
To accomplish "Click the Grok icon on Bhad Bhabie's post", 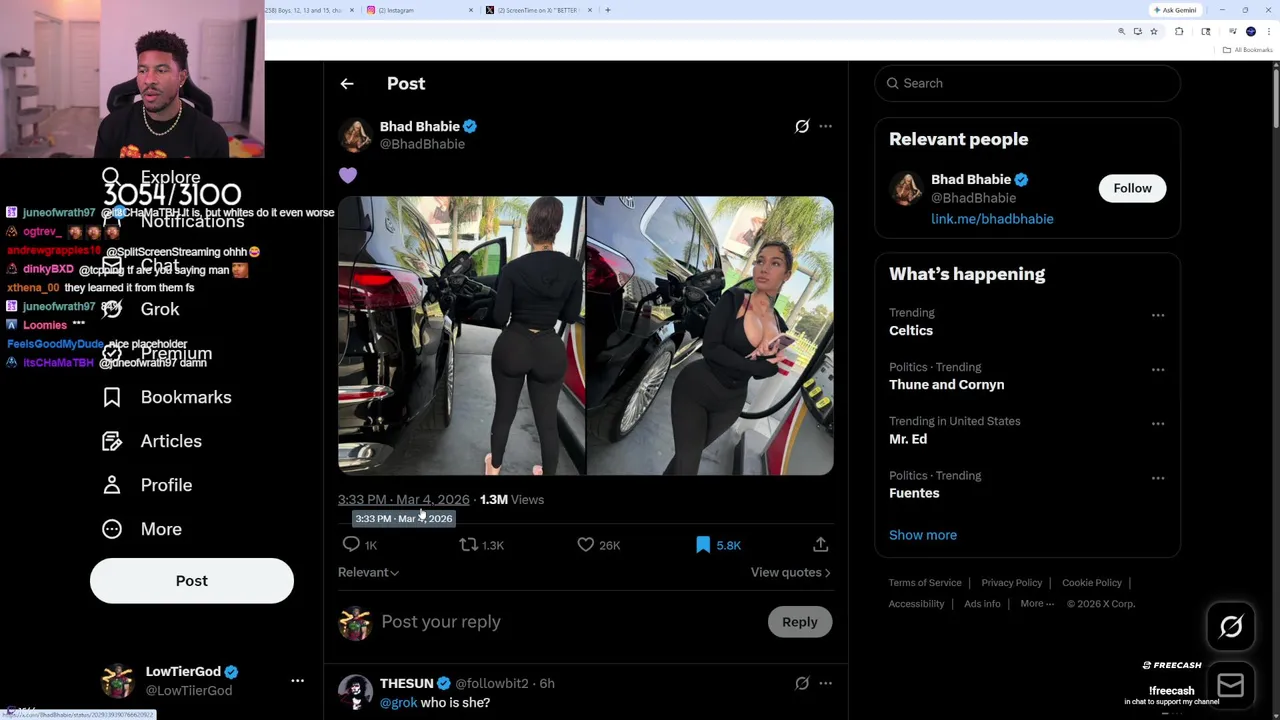I will [802, 127].
